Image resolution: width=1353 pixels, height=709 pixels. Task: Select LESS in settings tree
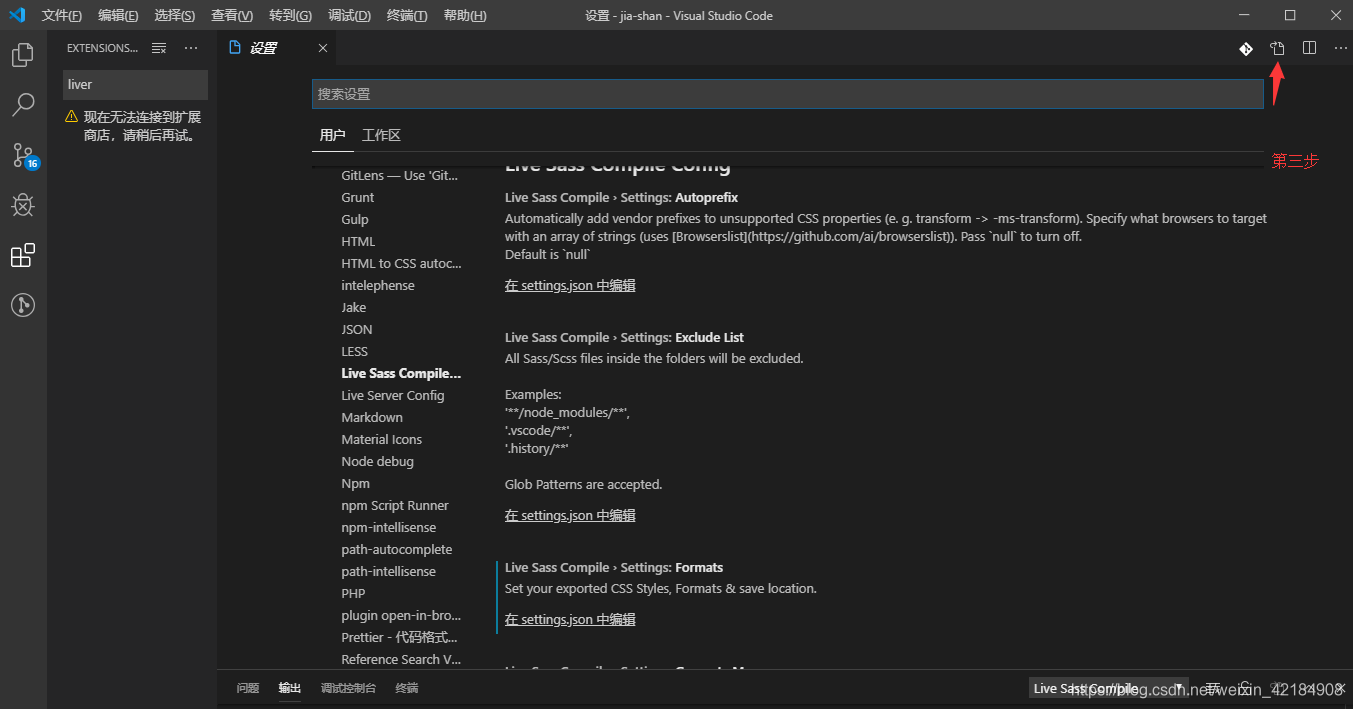click(355, 351)
